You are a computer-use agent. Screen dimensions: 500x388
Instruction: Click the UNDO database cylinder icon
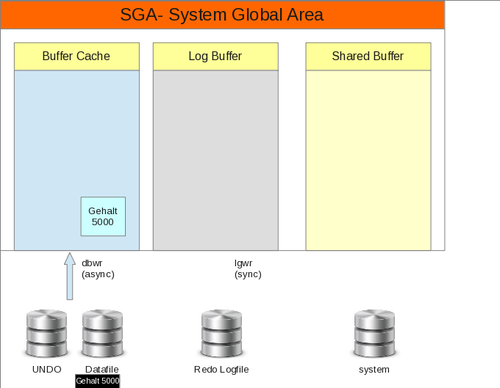tap(47, 333)
